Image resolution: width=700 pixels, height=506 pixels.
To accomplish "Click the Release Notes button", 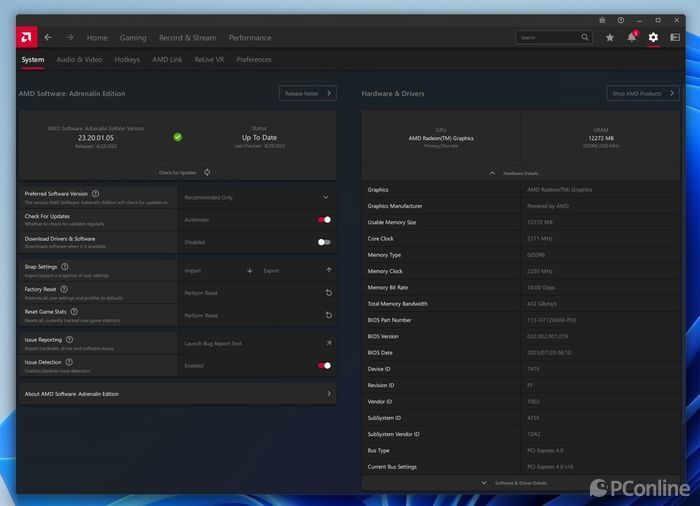I will [x=307, y=93].
